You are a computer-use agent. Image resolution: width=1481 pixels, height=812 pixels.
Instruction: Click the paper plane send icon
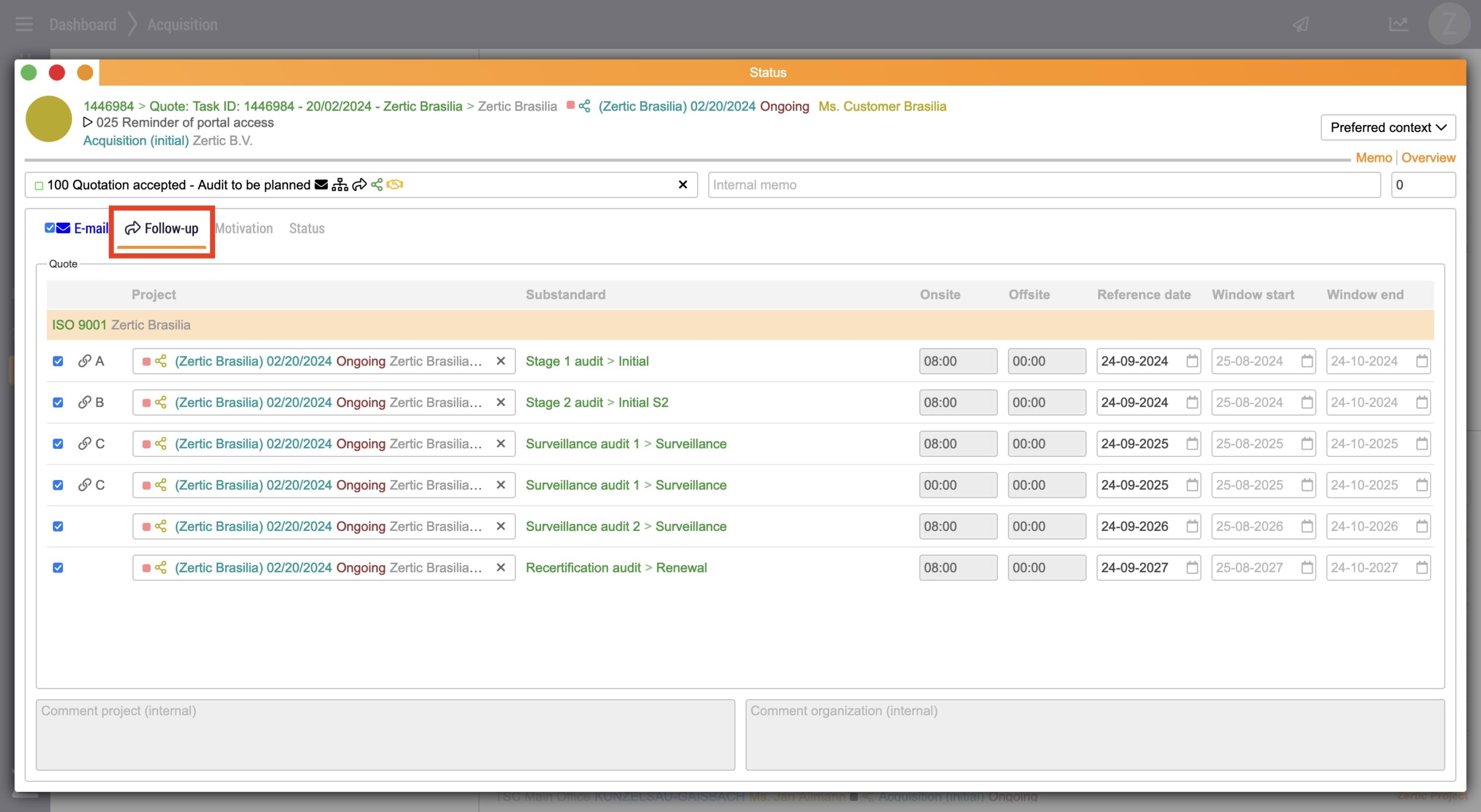(x=1301, y=24)
